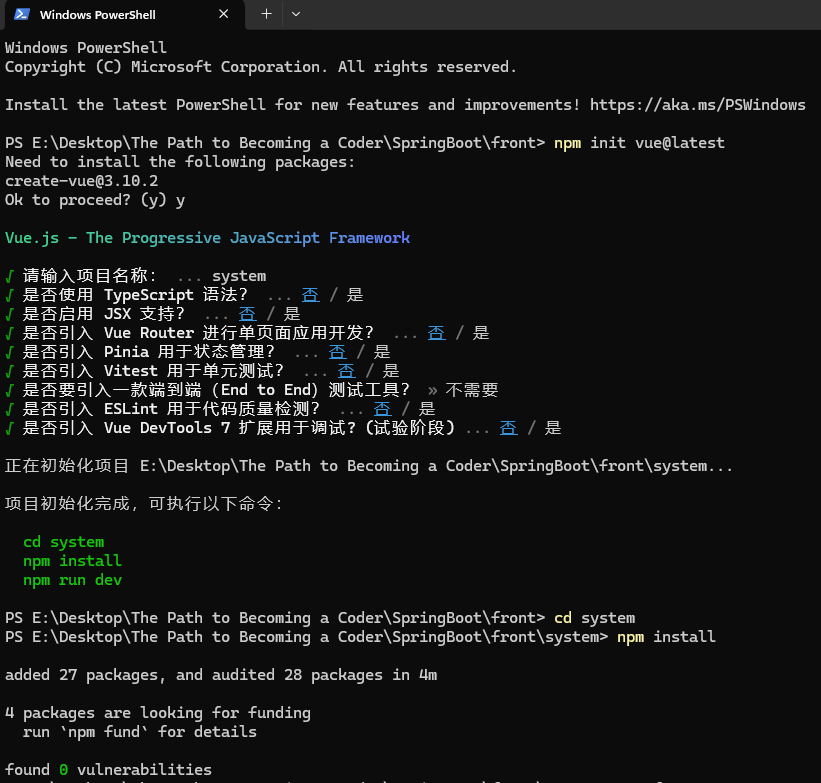This screenshot has width=821, height=783.
Task: Click the checkmark beside the ESLint prompt
Action: 10,409
